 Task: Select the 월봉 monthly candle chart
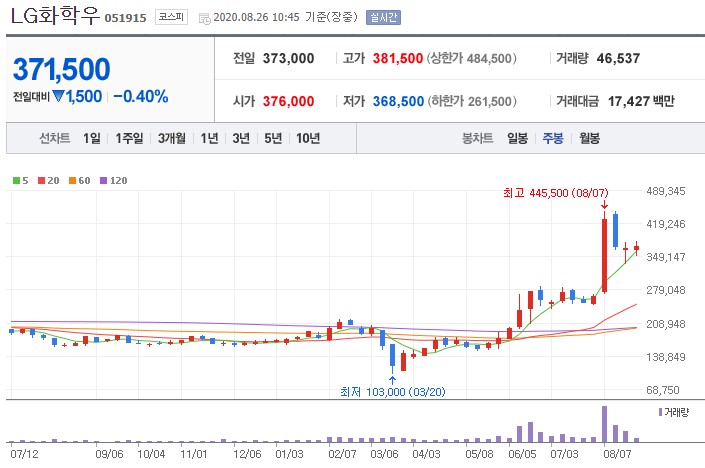pyautogui.click(x=589, y=138)
